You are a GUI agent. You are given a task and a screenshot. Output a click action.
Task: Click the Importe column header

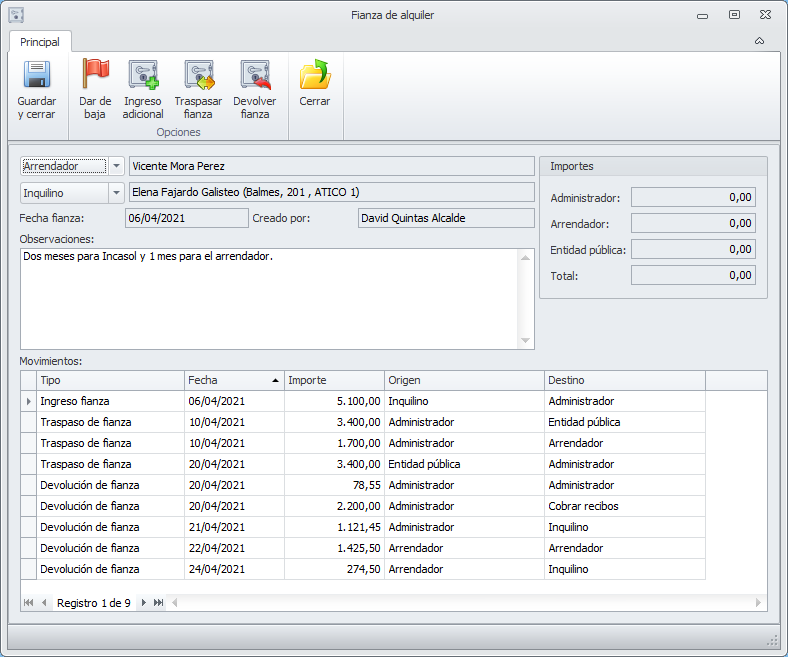(x=334, y=380)
